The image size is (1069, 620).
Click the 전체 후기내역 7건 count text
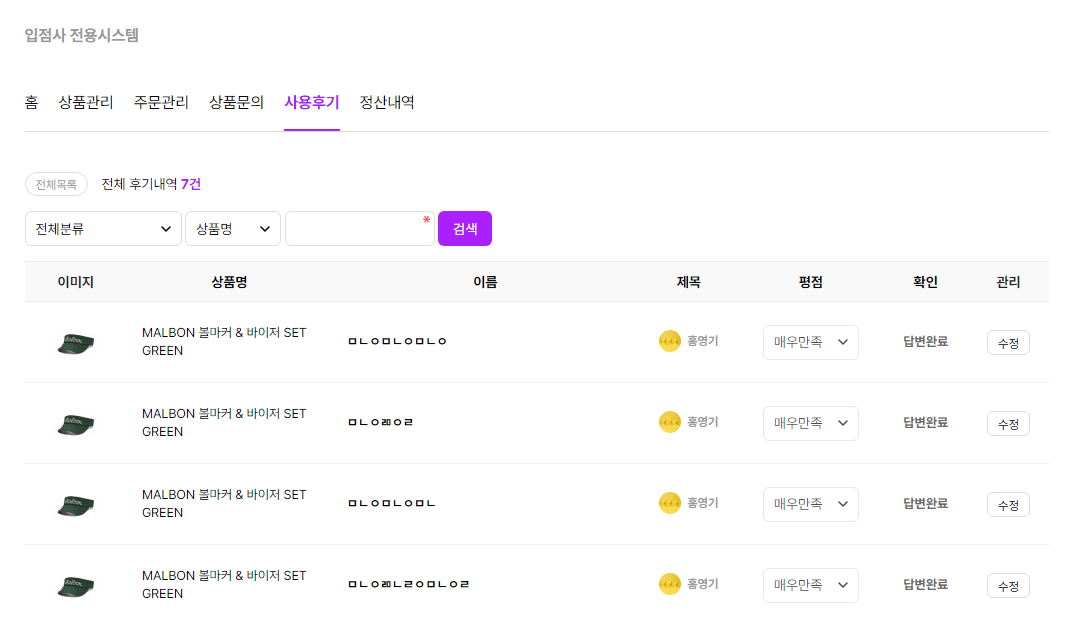(151, 184)
